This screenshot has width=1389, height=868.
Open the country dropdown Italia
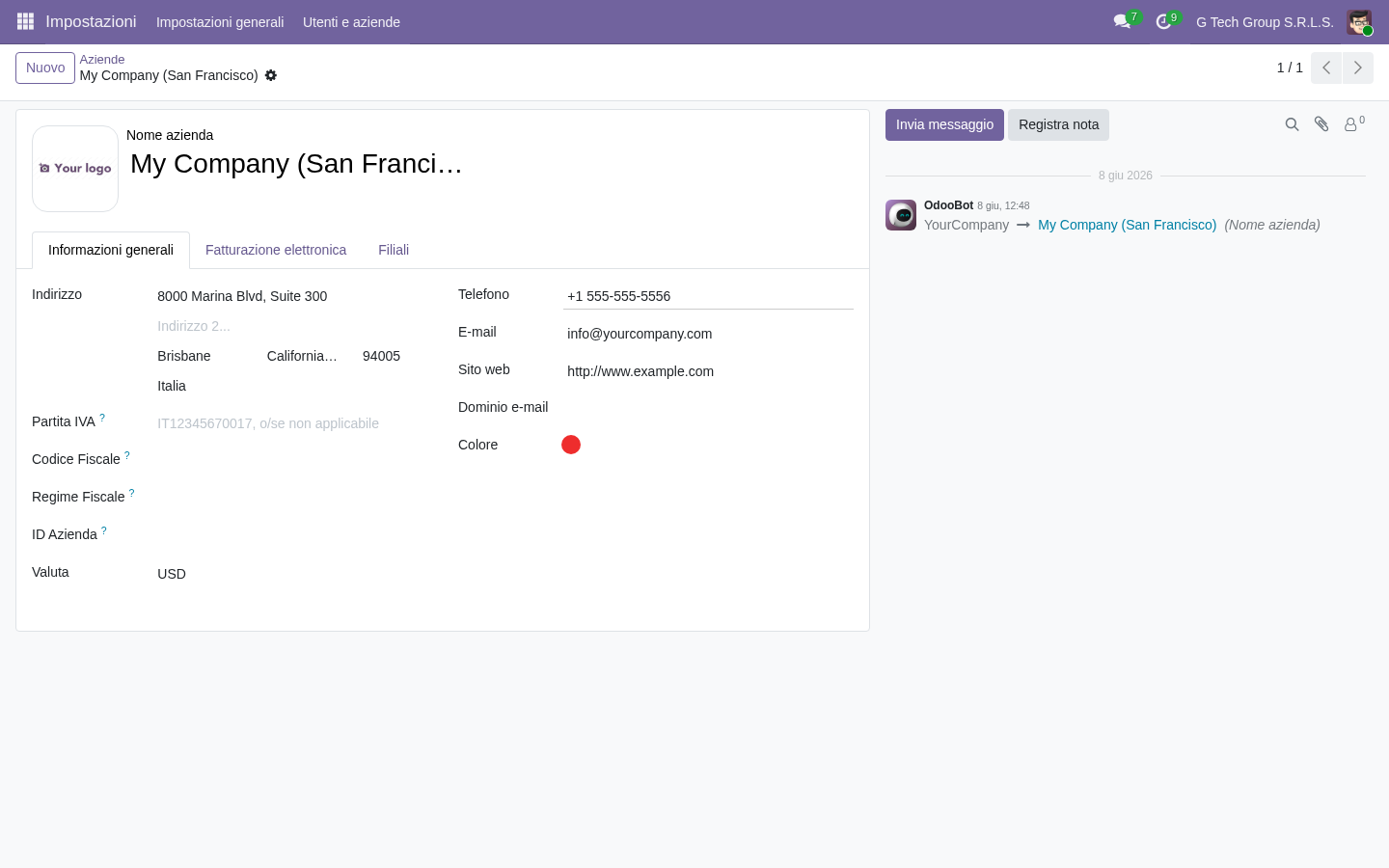[x=292, y=386]
